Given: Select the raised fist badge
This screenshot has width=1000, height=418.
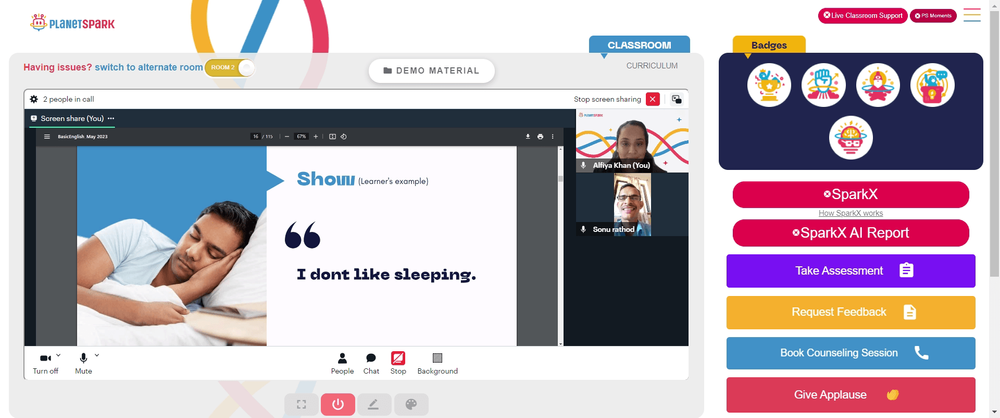Looking at the screenshot, I should [x=824, y=85].
